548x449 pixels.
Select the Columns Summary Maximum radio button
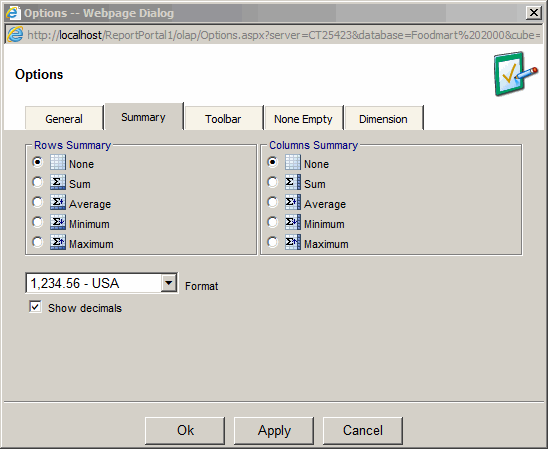[x=272, y=242]
